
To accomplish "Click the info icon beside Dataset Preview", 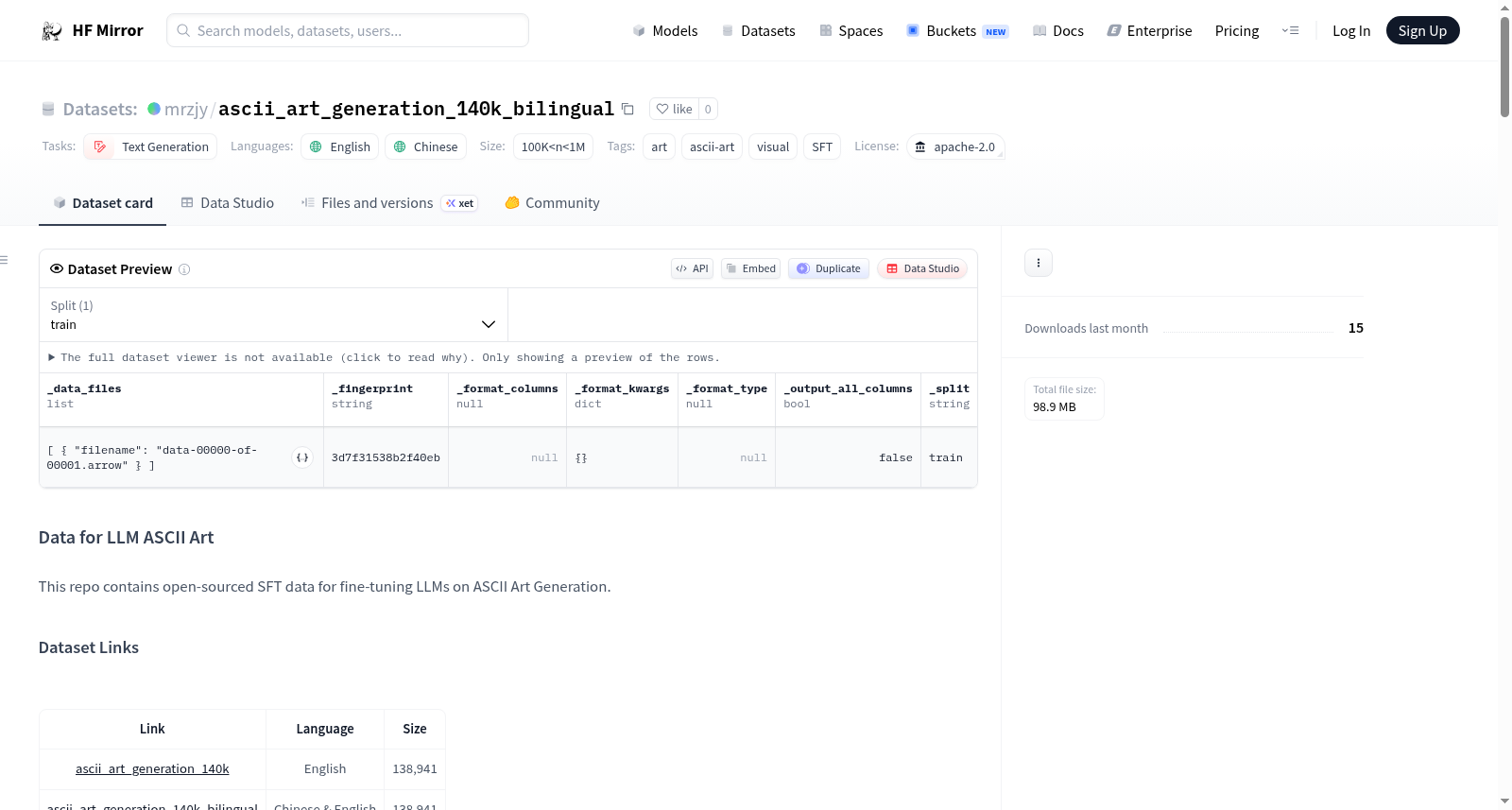I will point(184,269).
